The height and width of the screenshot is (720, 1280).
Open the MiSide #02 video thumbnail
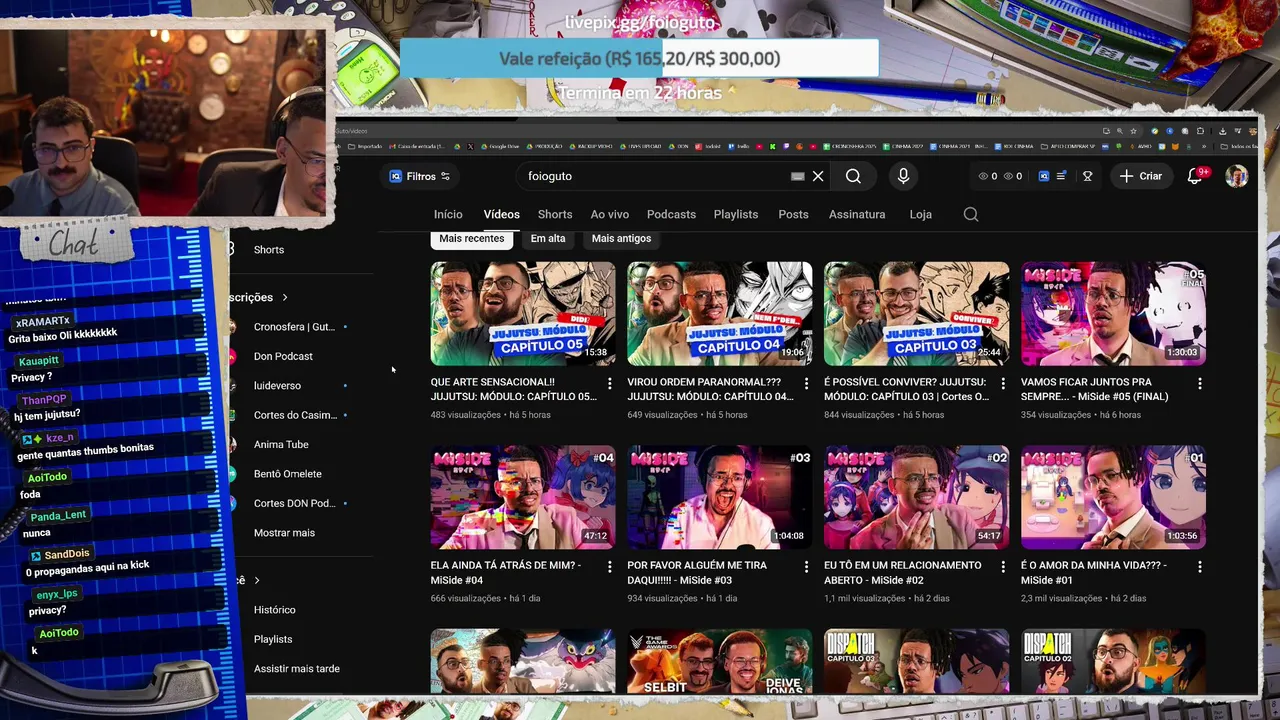tap(916, 497)
